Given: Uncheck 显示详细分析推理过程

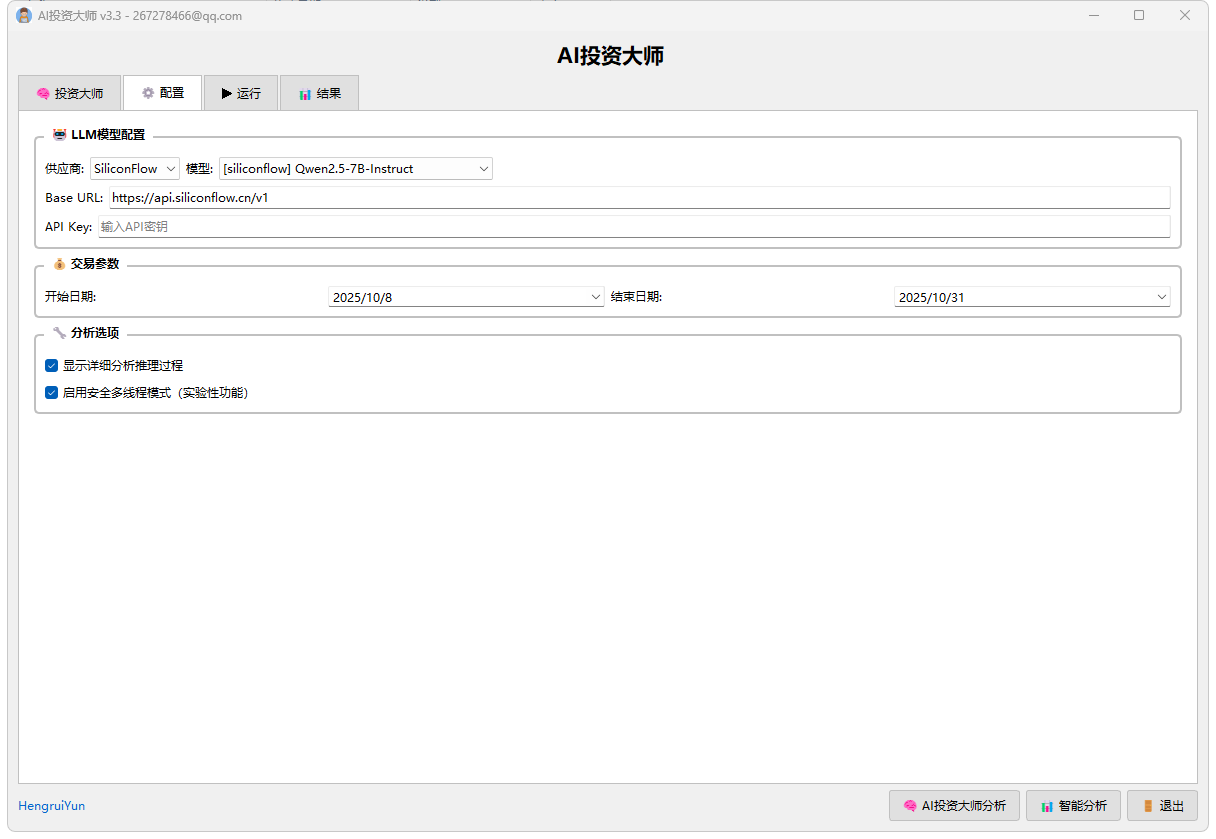Looking at the screenshot, I should click(x=50, y=365).
